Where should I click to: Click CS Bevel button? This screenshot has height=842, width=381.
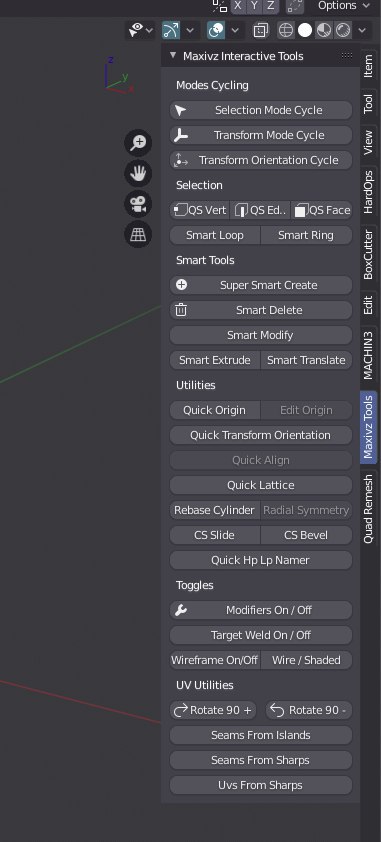click(306, 535)
